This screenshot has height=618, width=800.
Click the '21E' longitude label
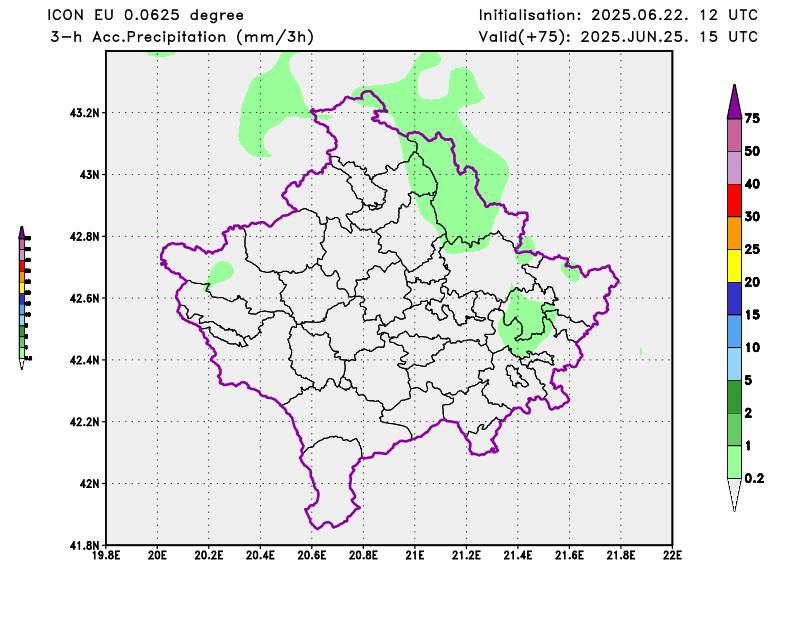coord(415,555)
